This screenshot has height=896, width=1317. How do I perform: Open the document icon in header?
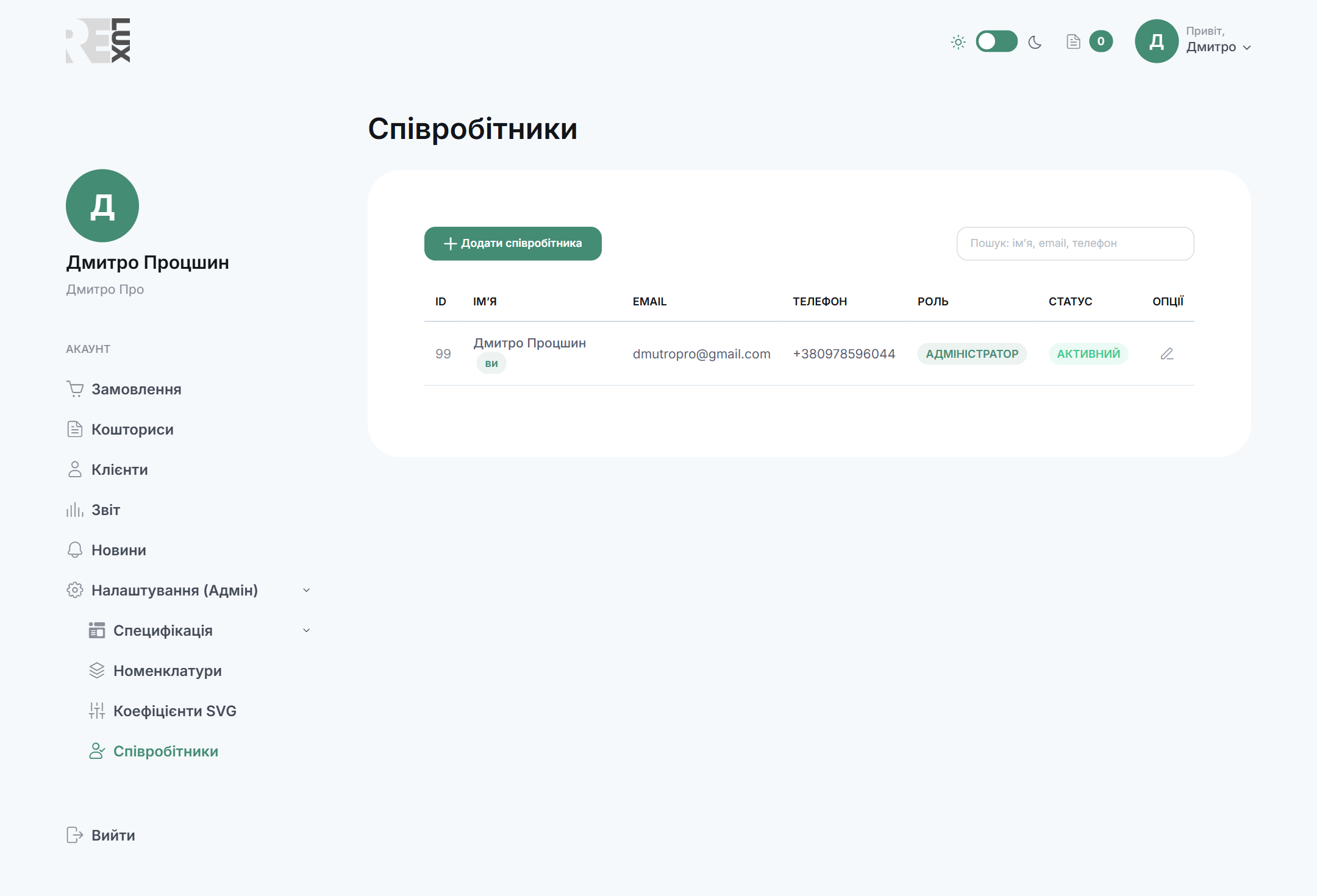click(1073, 41)
